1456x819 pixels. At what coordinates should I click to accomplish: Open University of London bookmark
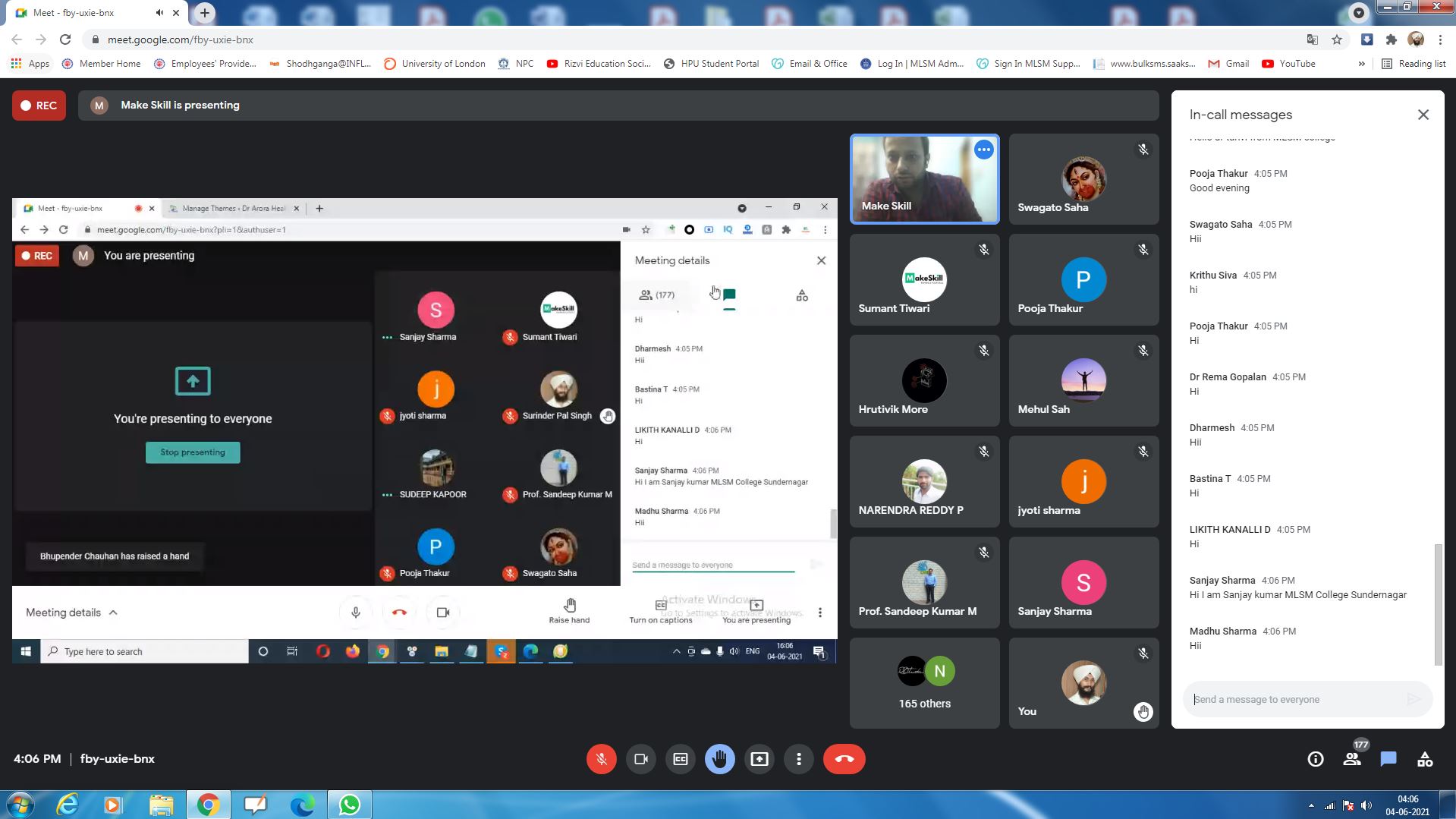435,64
